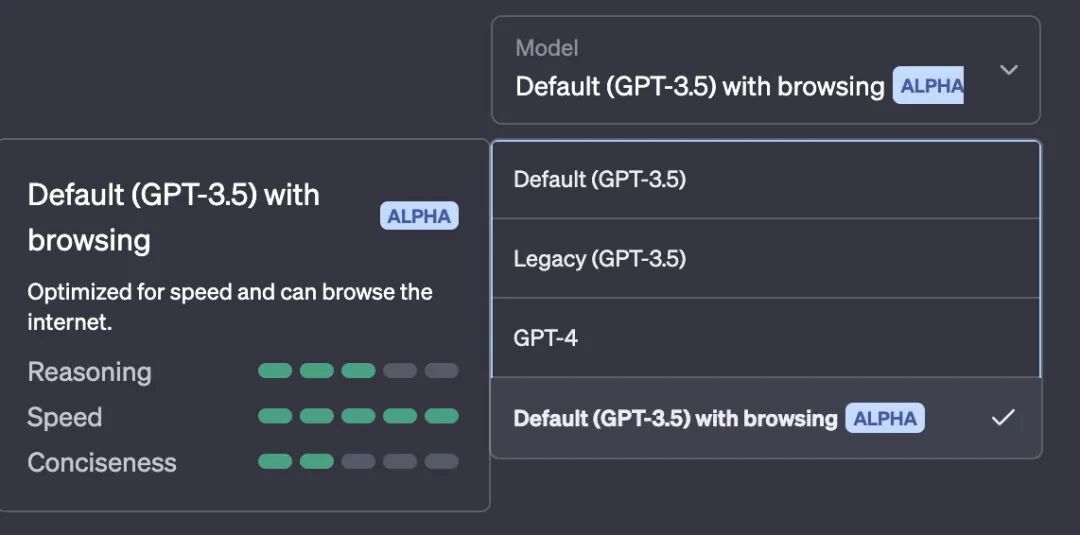Click the "Default (GPT-3.5) with browsing" card title

[x=174, y=218]
